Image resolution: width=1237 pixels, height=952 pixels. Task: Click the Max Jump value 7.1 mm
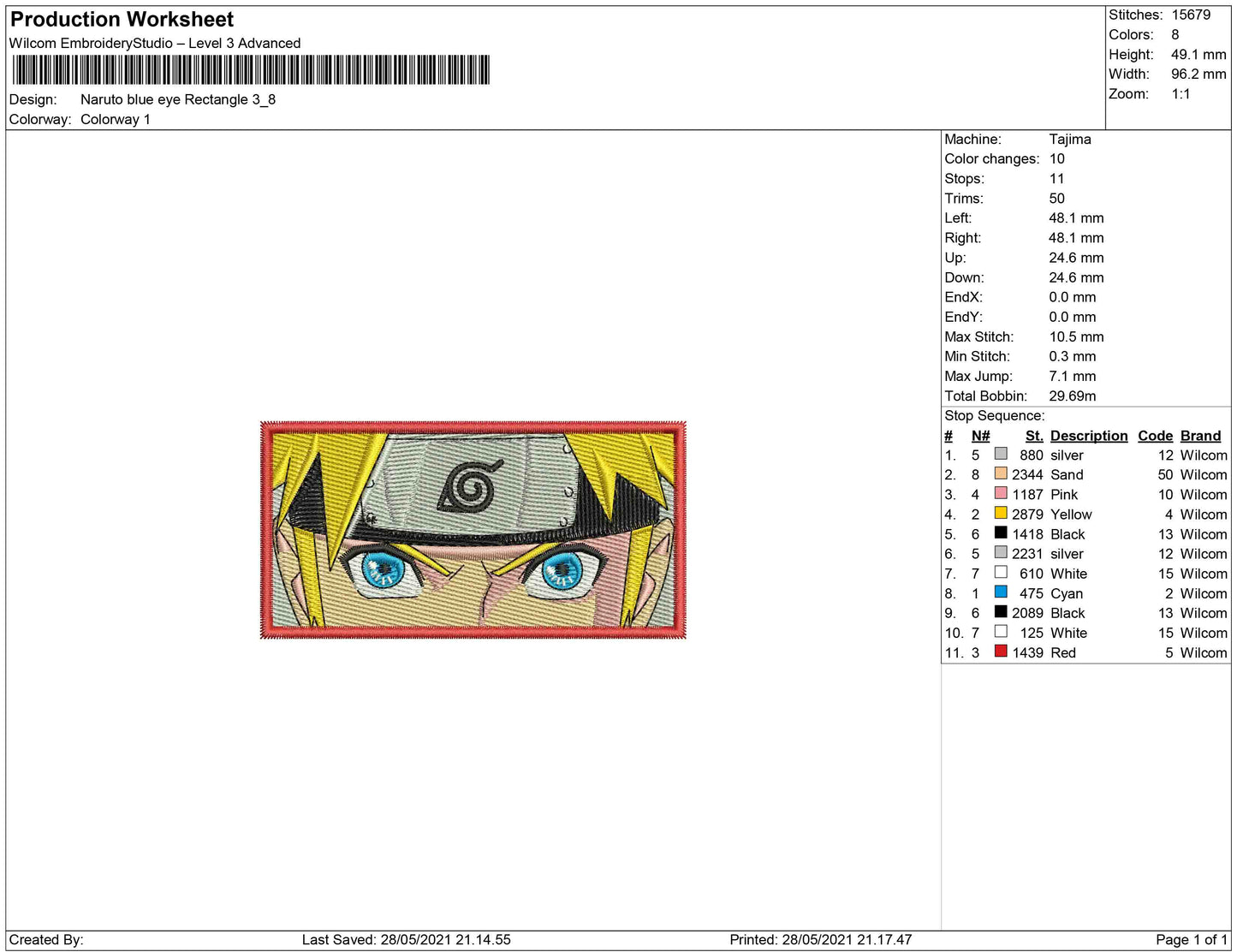click(x=1073, y=376)
